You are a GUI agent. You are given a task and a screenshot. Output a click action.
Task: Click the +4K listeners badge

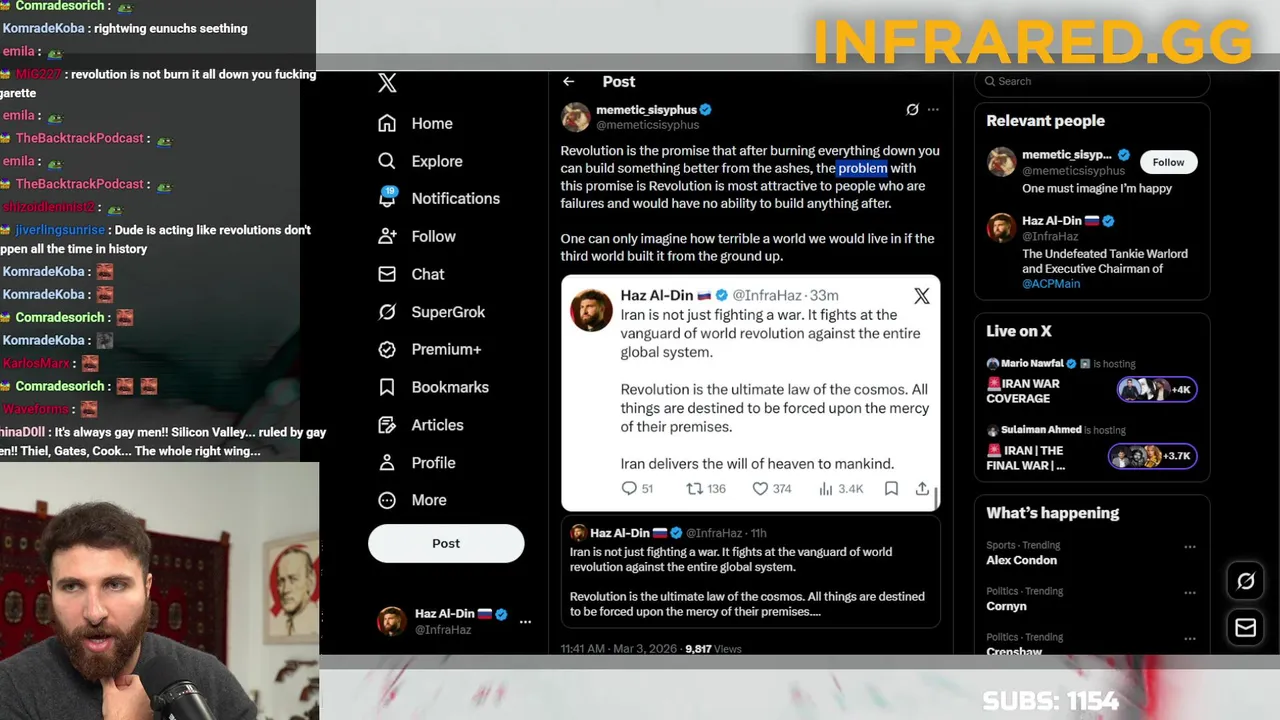1157,389
